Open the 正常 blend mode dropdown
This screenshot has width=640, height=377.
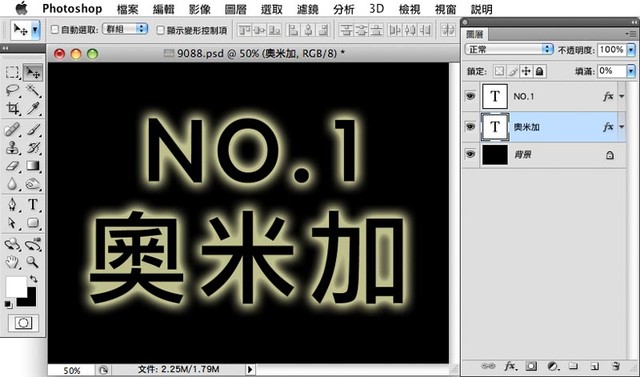509,49
